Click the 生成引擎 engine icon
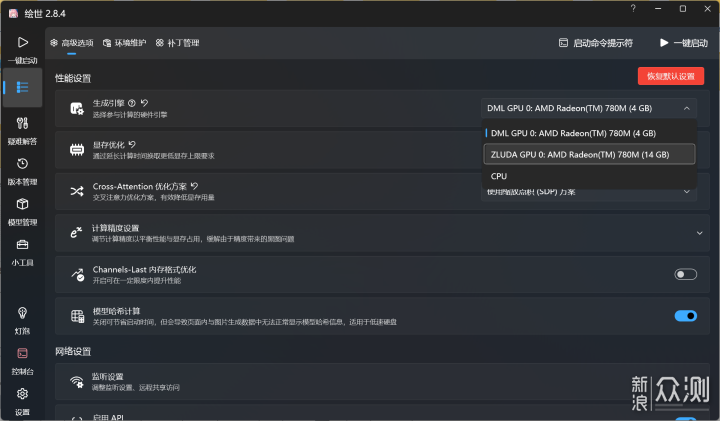Image resolution: width=720 pixels, height=421 pixels. point(77,108)
